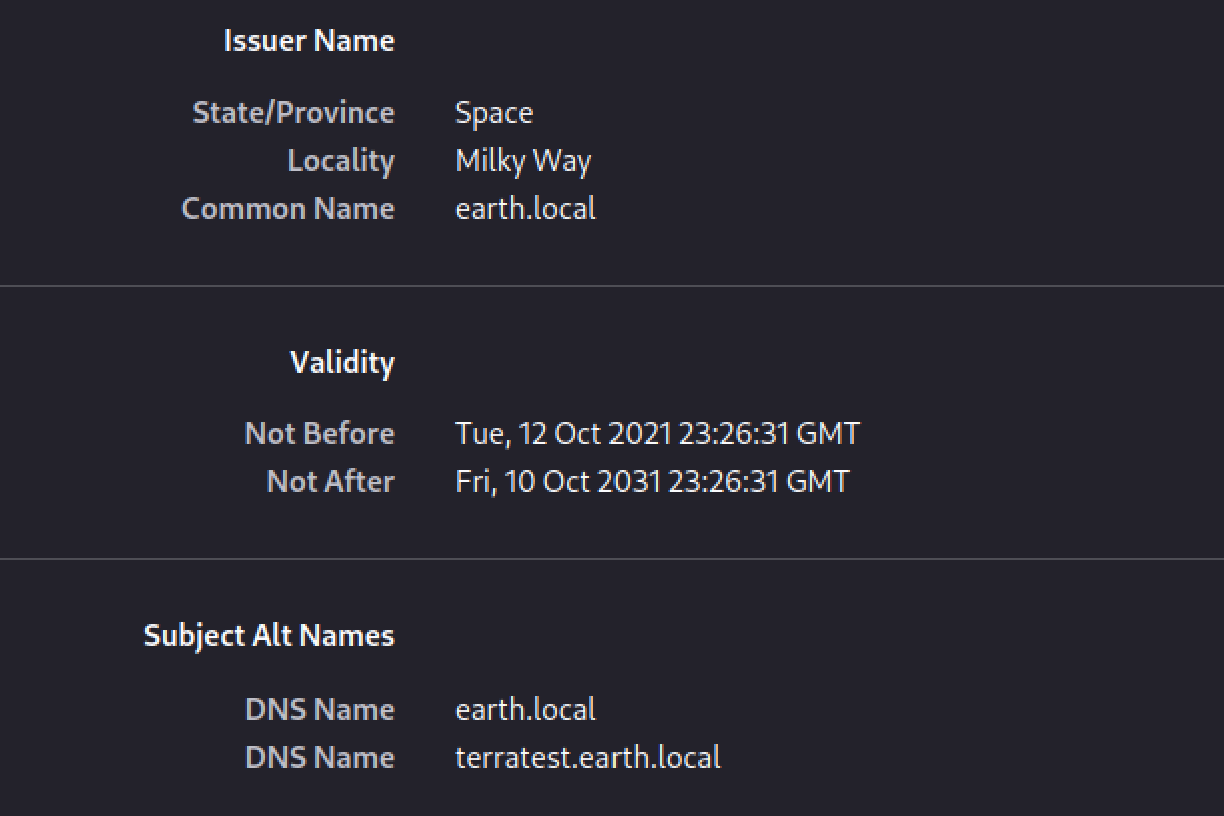Click the Not Before field label

pyautogui.click(x=319, y=433)
